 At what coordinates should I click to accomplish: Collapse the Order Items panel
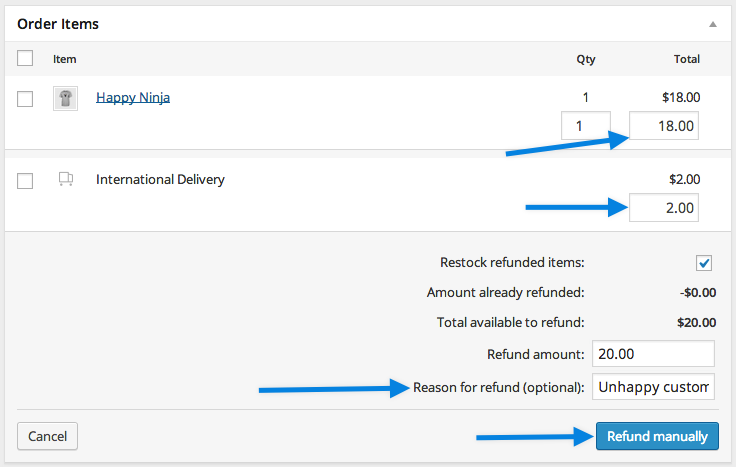[712, 23]
